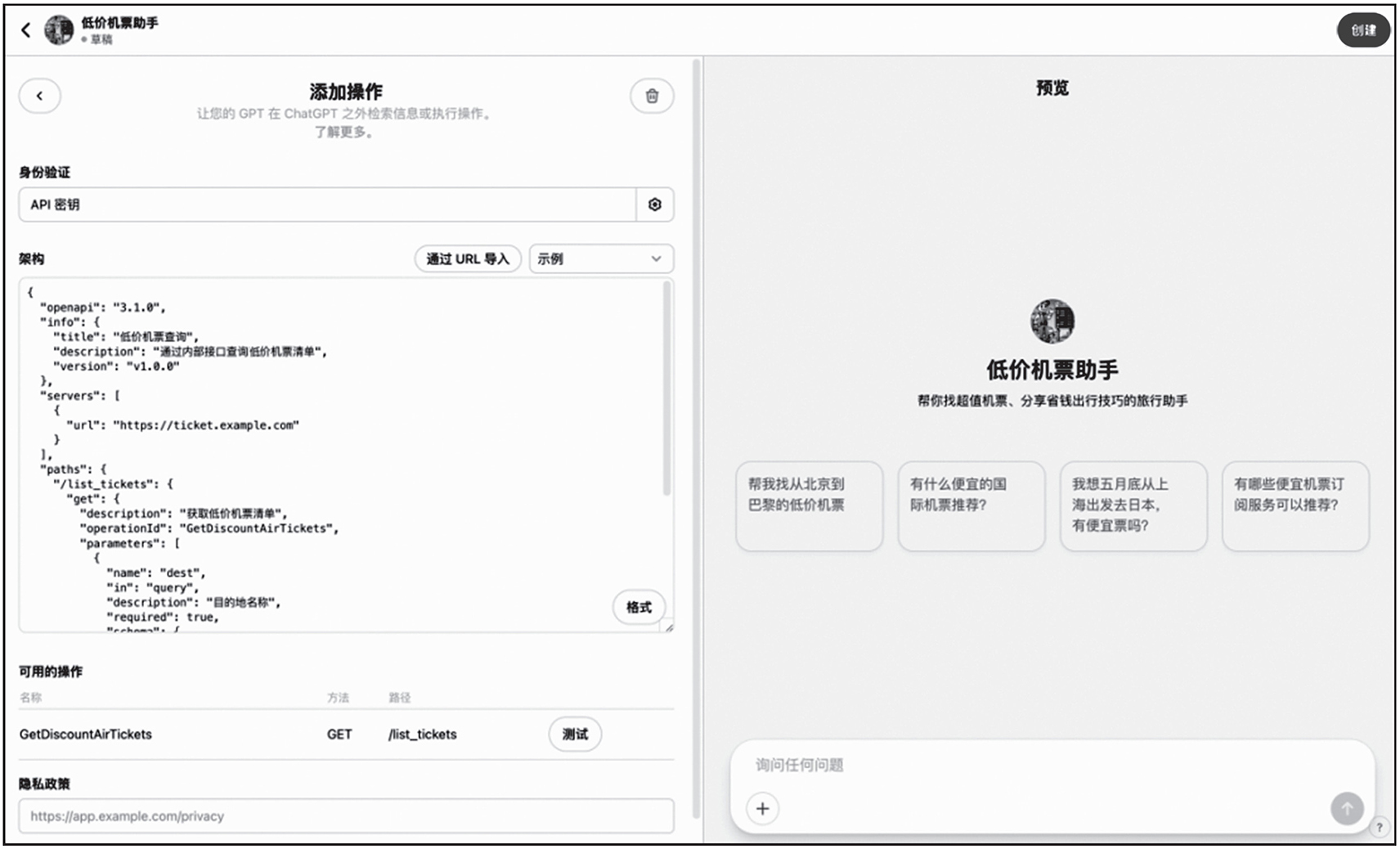Send the message with arrow button
1400x849 pixels.
coord(1346,808)
